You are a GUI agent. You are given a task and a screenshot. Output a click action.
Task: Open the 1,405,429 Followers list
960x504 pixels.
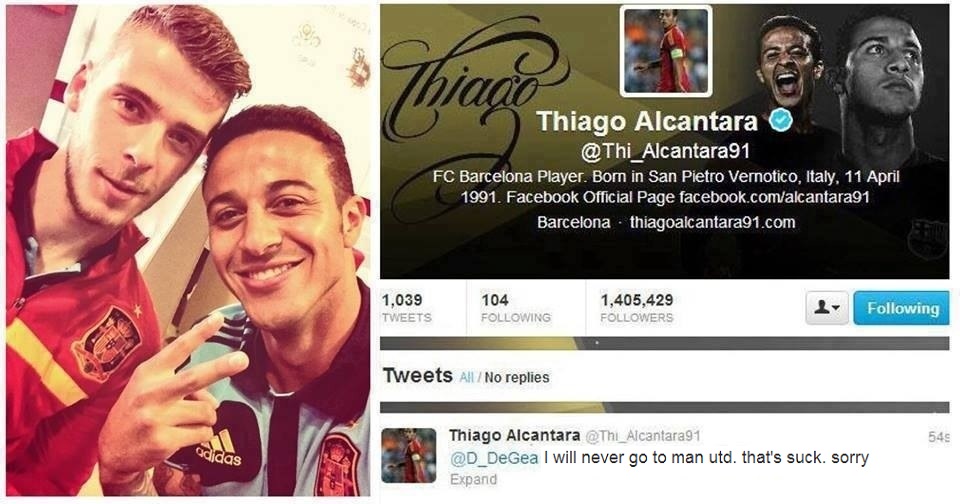[637, 308]
